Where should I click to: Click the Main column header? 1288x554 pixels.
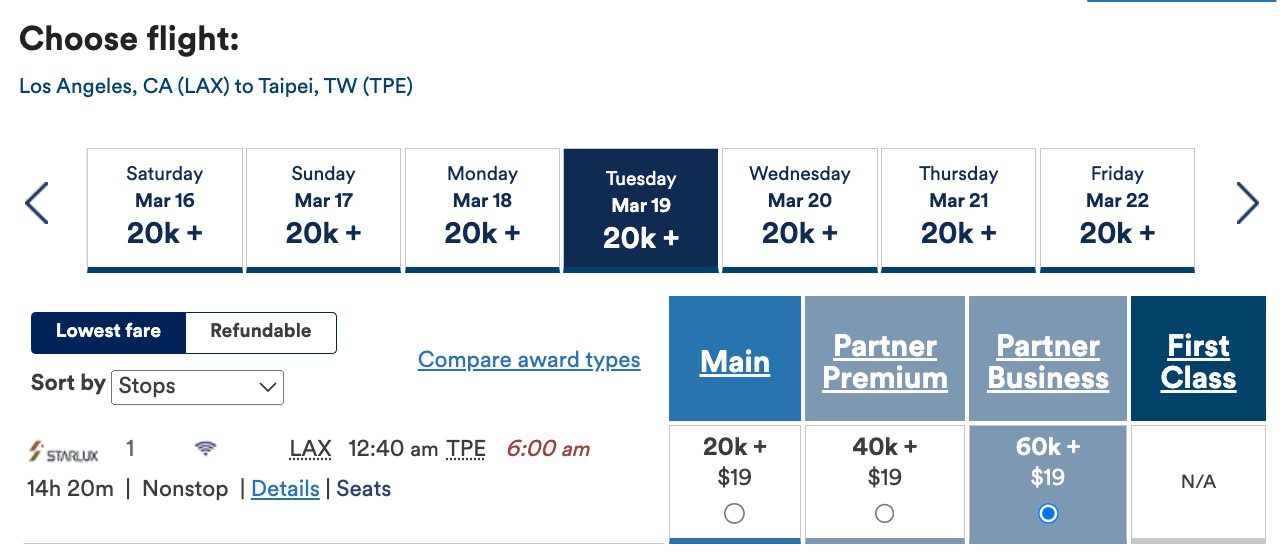point(735,361)
